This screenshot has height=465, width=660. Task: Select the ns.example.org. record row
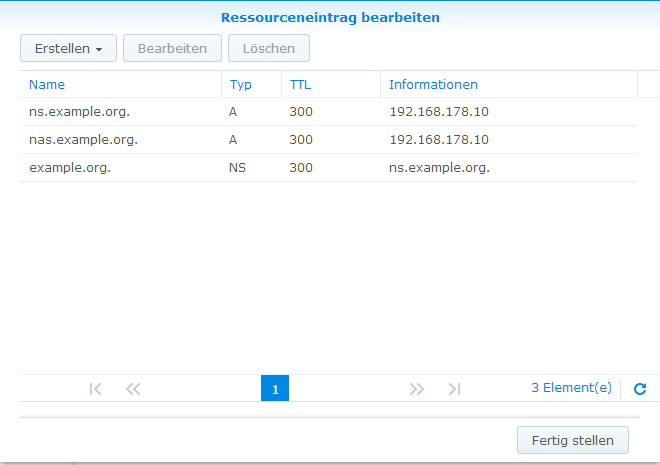pos(328,112)
